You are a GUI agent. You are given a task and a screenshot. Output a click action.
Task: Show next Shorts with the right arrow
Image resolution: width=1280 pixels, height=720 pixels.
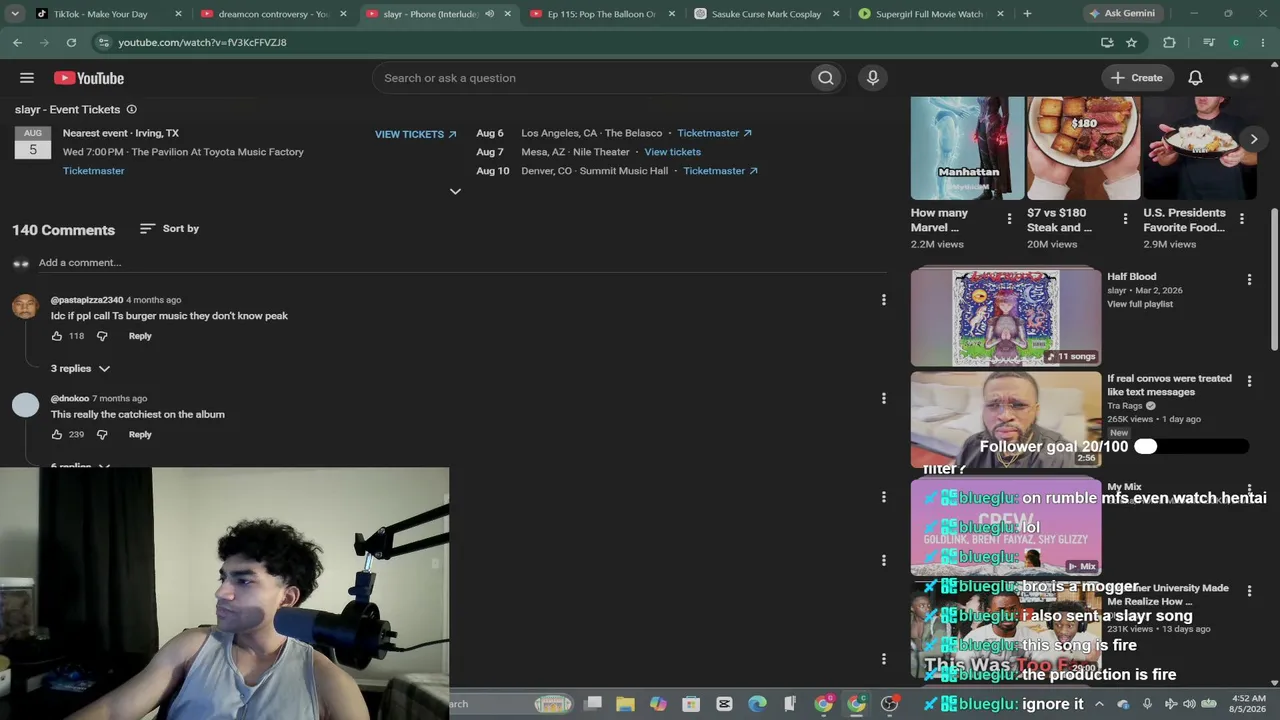[1253, 139]
